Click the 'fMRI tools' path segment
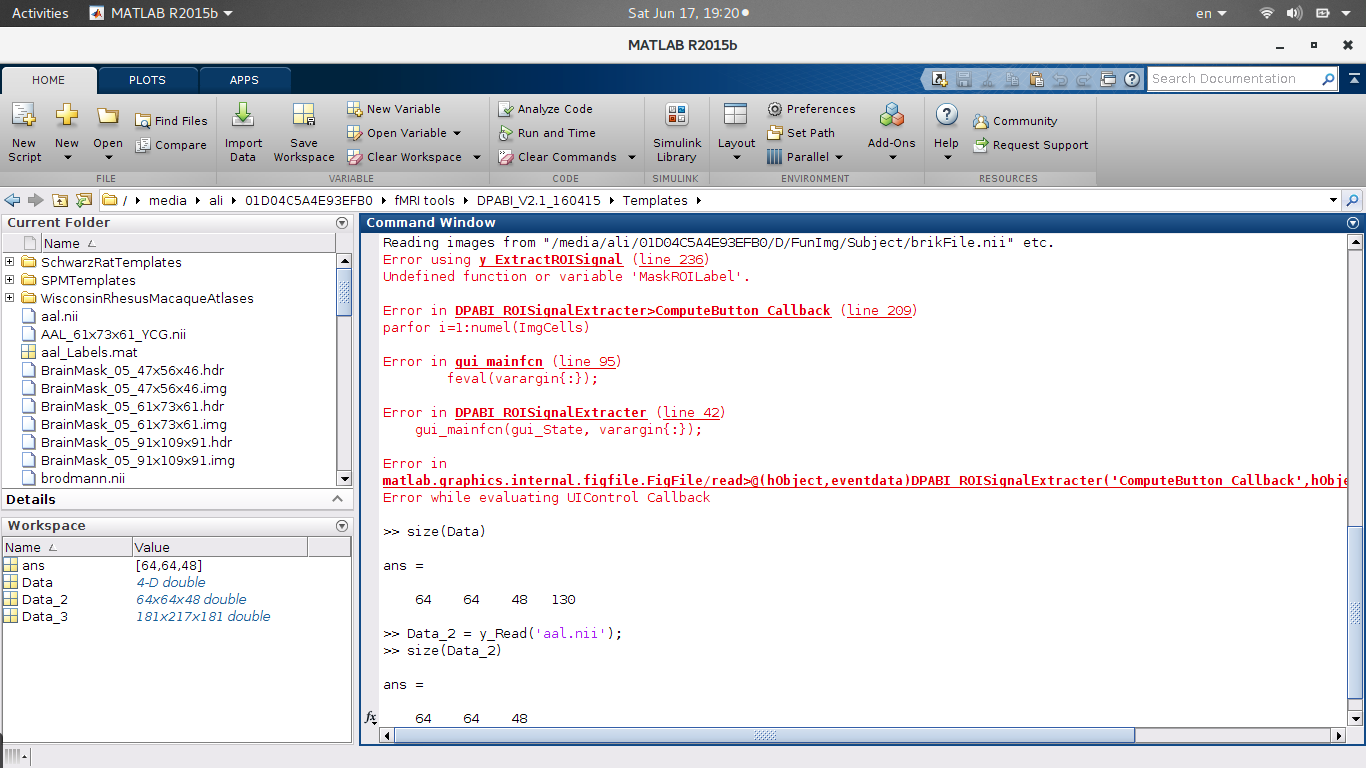 pos(424,200)
